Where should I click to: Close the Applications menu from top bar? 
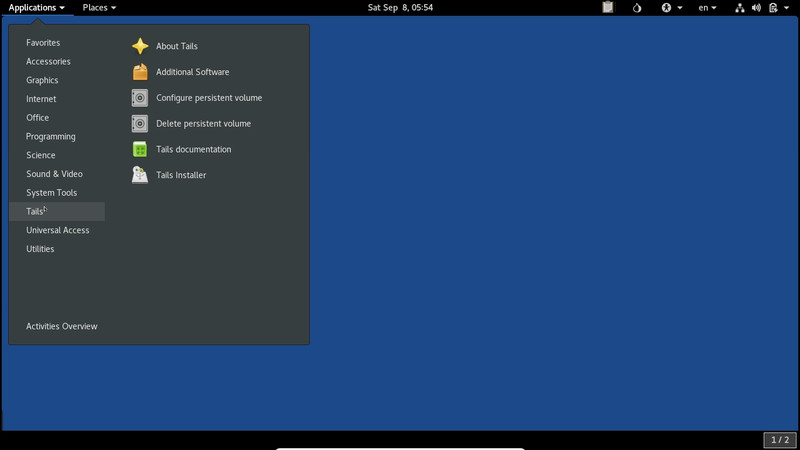(x=36, y=8)
